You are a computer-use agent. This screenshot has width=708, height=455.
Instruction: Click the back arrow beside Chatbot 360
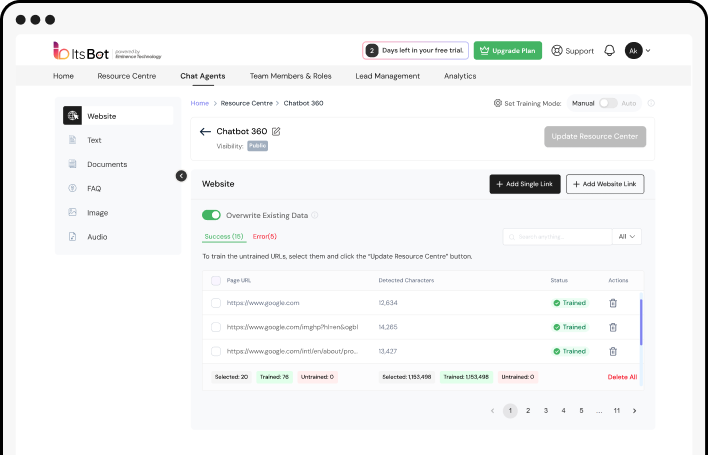click(205, 131)
